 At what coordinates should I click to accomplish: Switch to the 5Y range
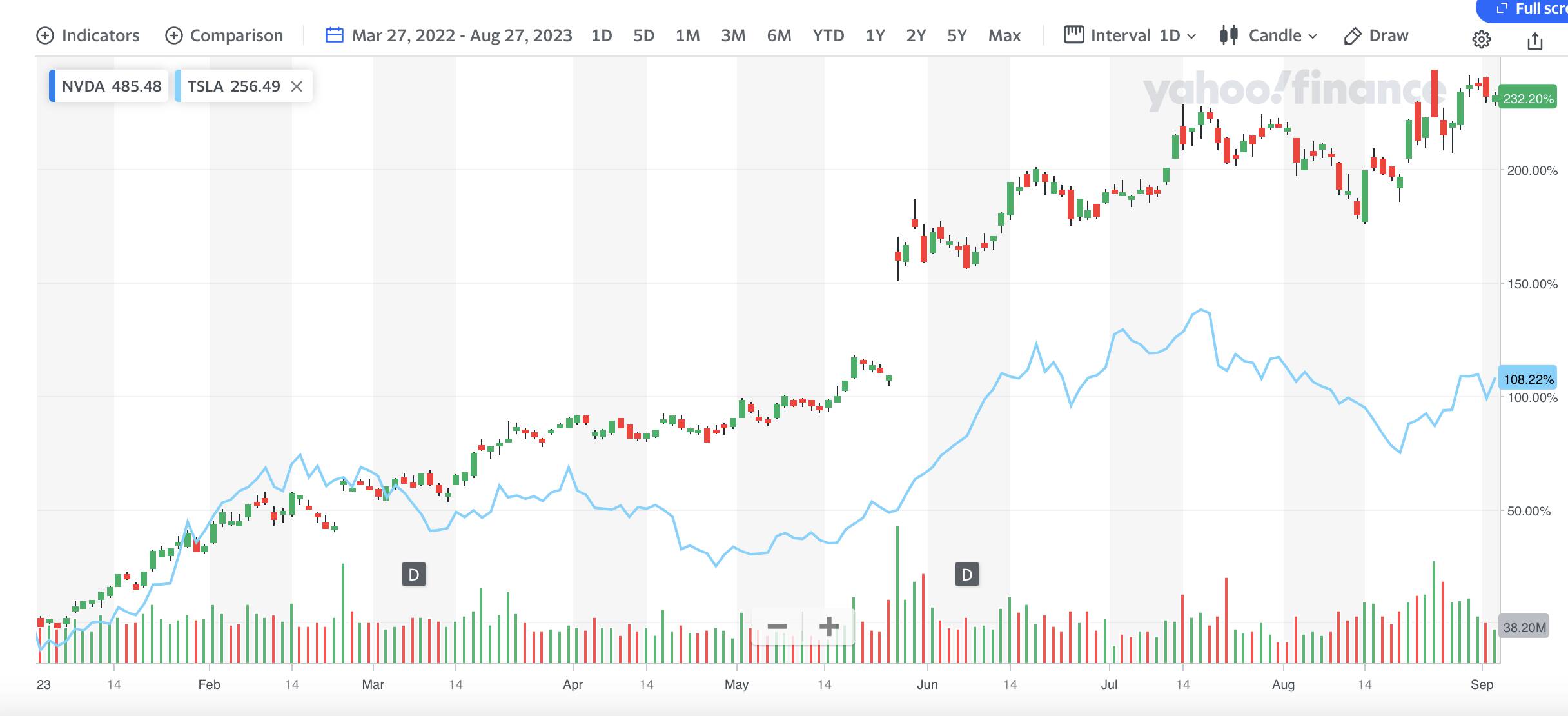click(x=957, y=35)
